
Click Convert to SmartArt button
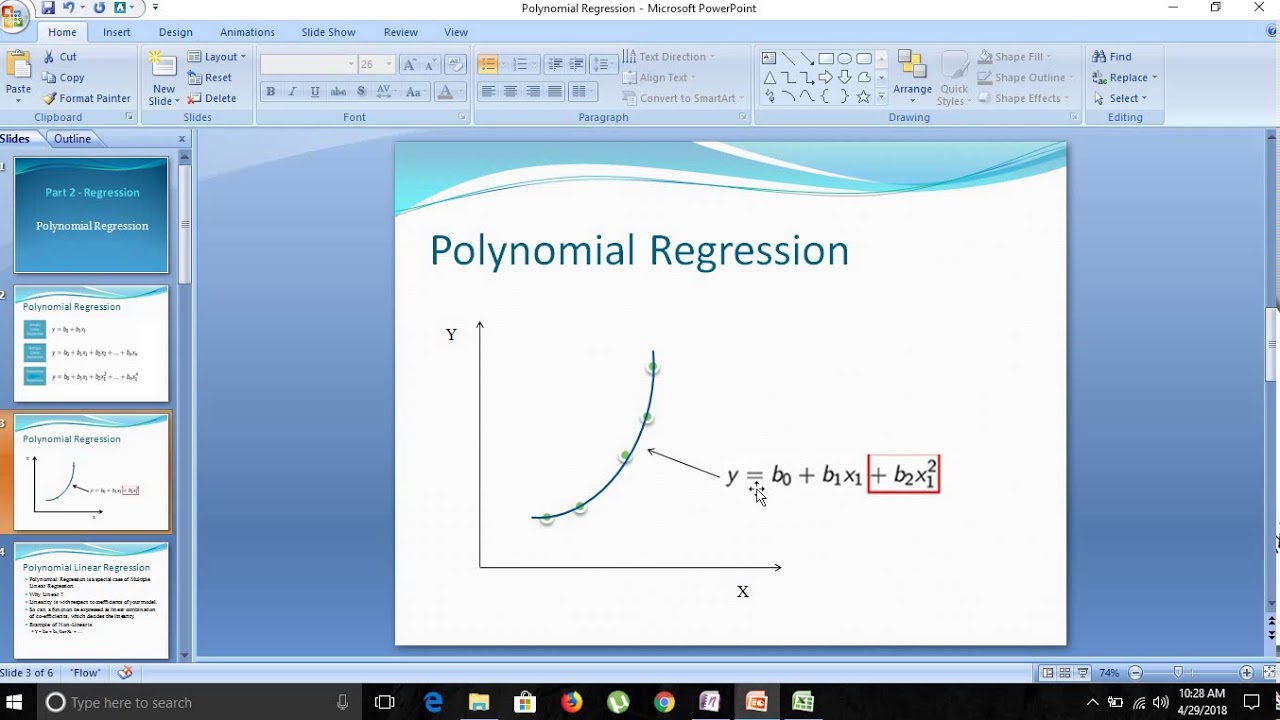click(685, 98)
